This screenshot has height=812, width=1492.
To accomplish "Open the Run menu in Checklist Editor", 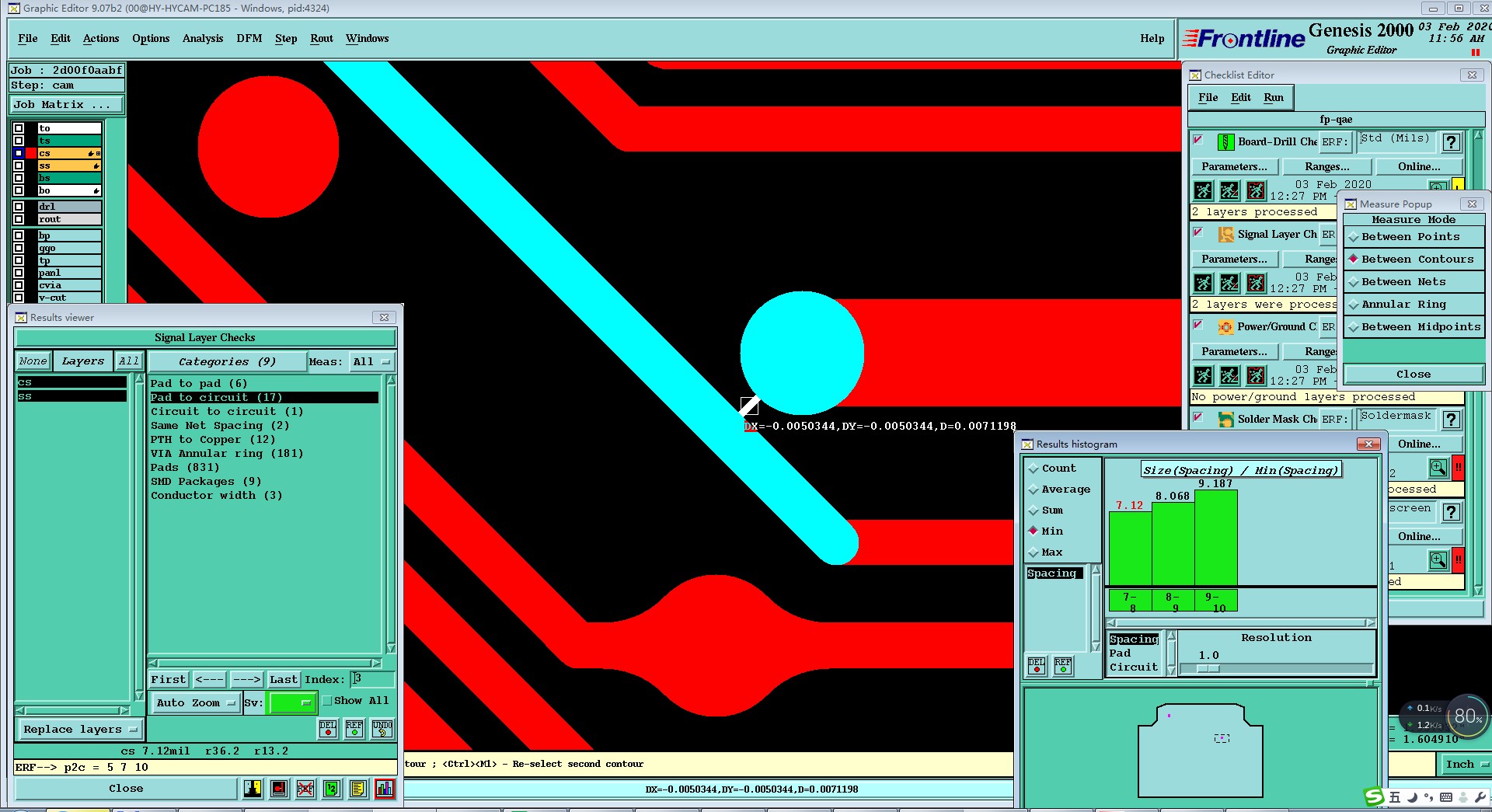I will 1274,97.
